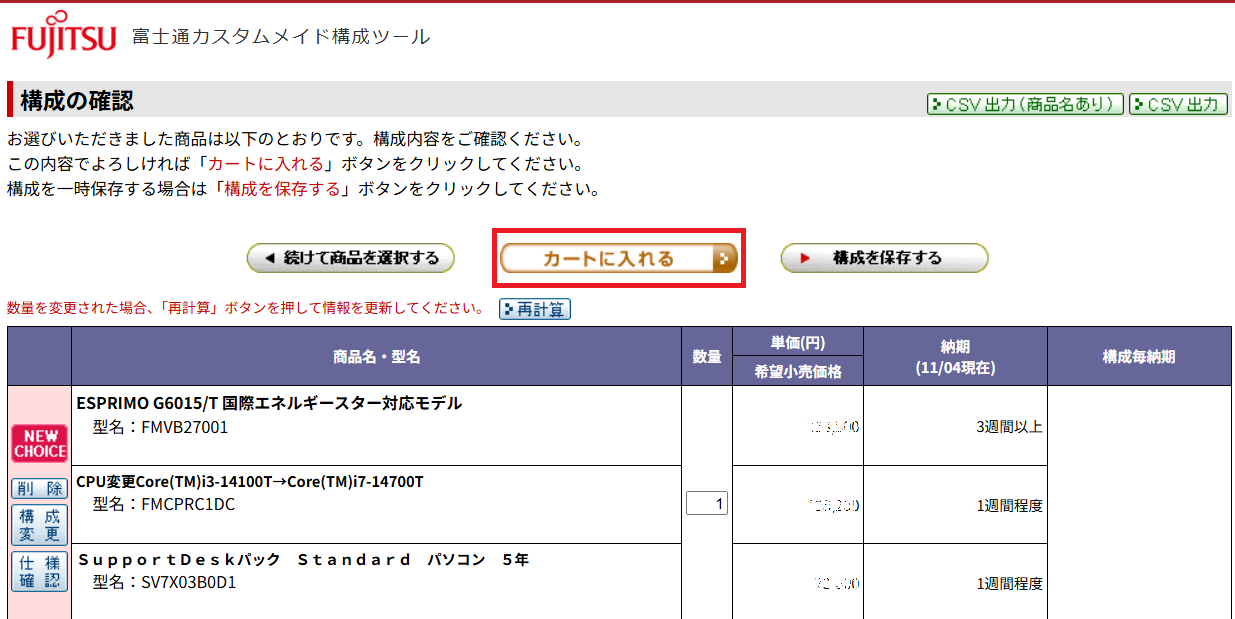Click the NEW CHOICE badge
Image resolution: width=1235 pixels, height=619 pixels.
39,443
